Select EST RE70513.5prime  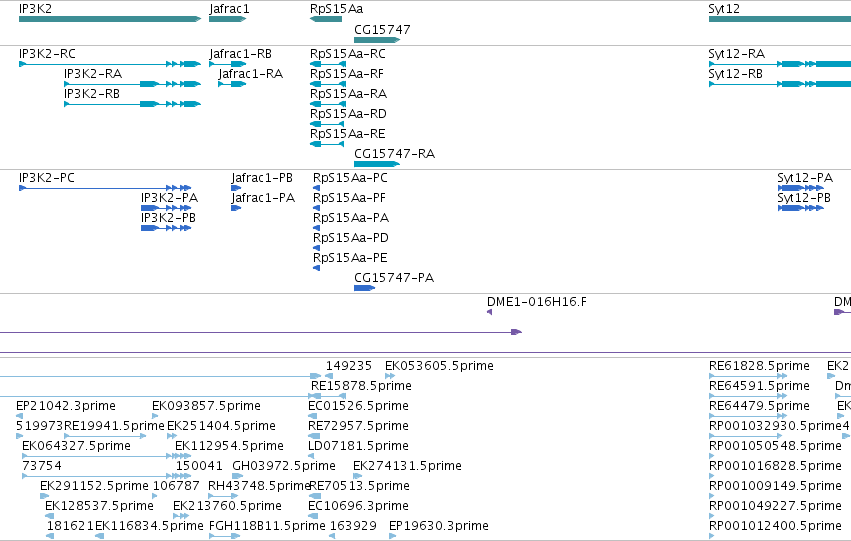click(315, 496)
